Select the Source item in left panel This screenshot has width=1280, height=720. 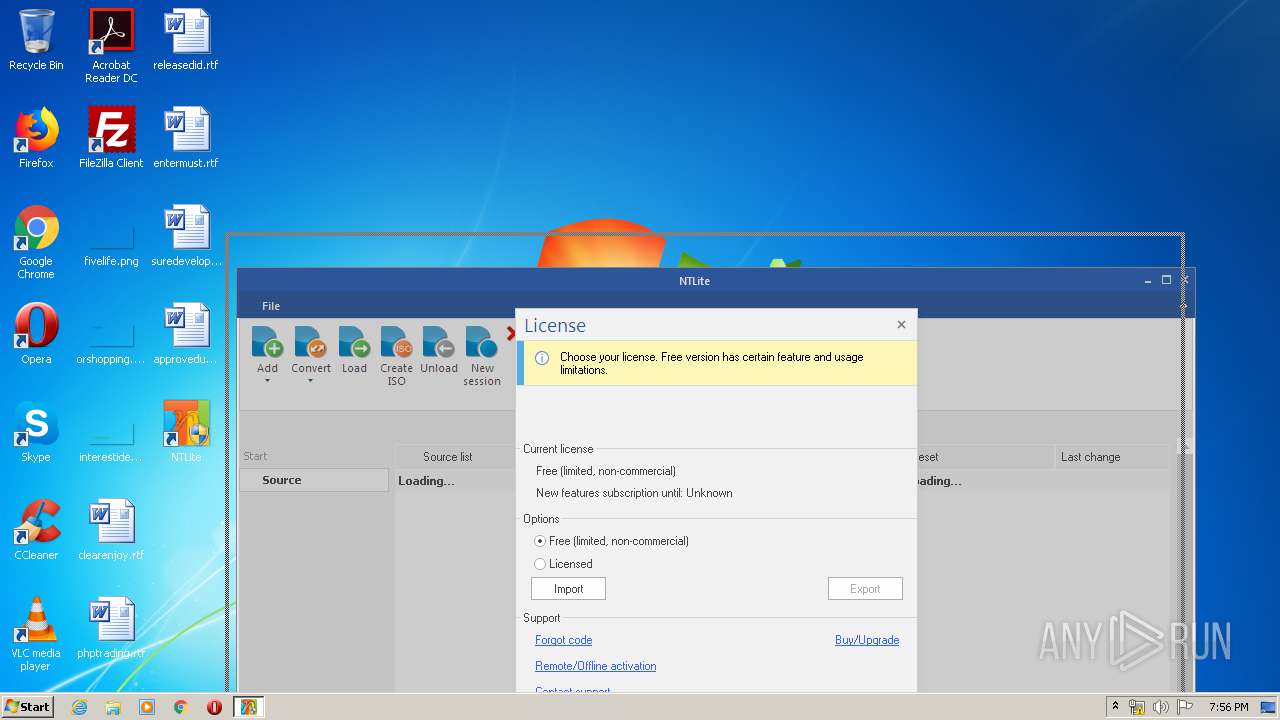tap(313, 480)
